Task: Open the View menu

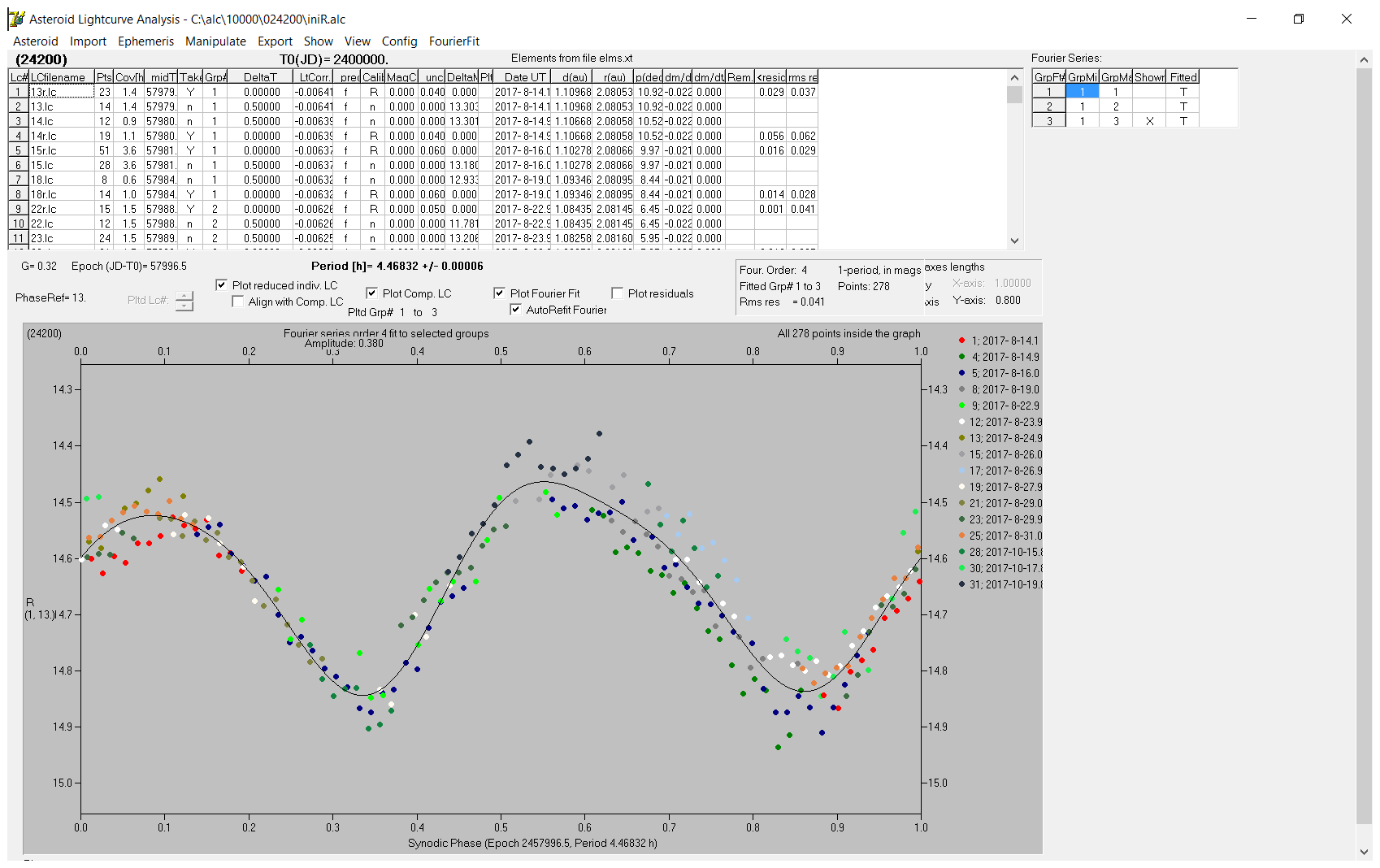Action: coord(358,41)
